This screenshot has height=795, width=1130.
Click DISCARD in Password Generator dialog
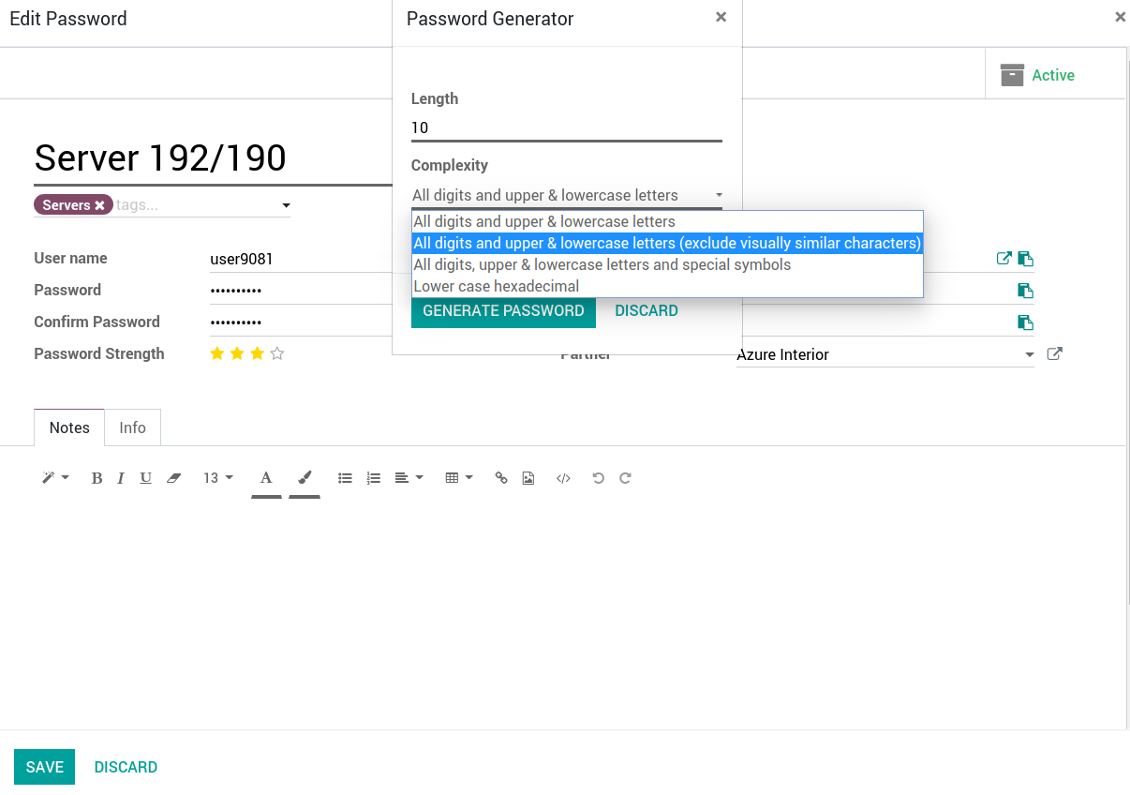pos(646,311)
